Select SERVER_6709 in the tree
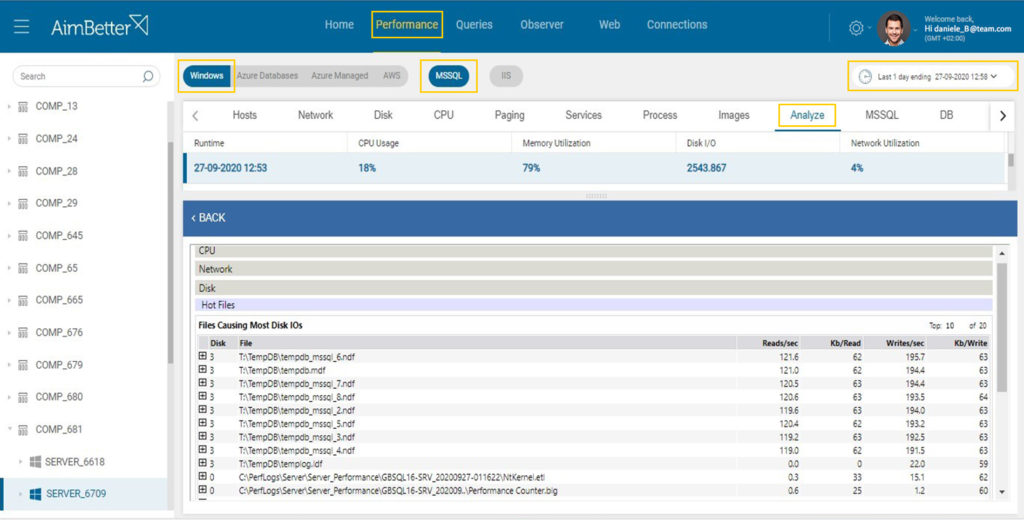 (76, 494)
